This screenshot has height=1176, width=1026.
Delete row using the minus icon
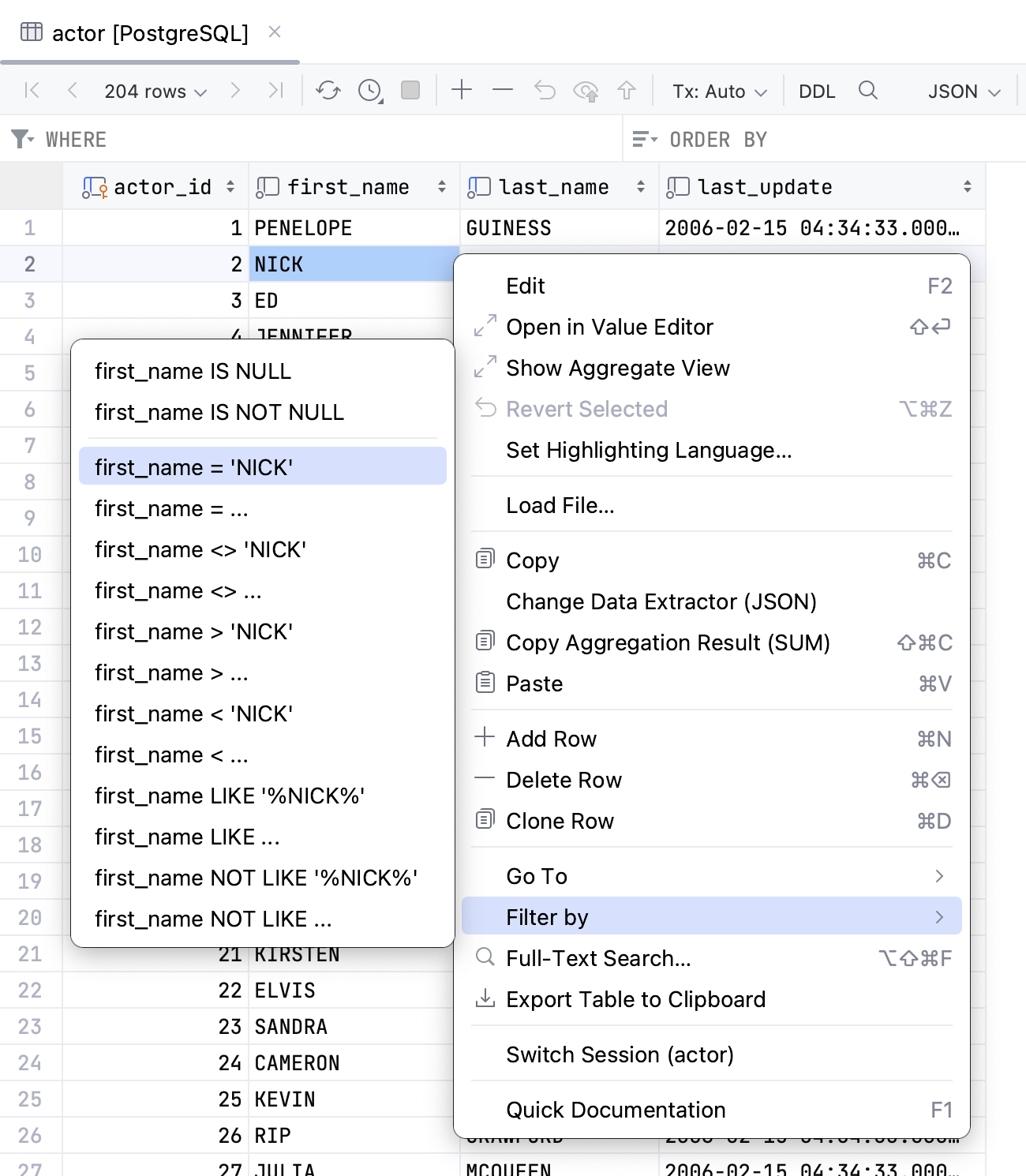pos(501,91)
